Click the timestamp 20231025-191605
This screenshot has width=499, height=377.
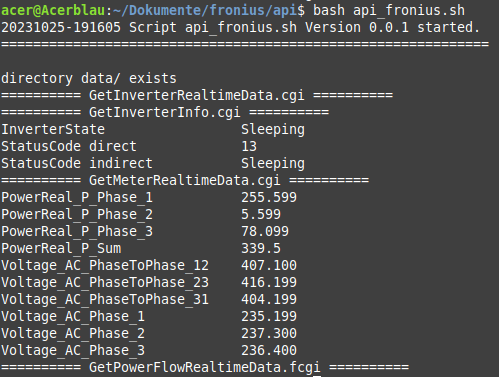(61, 27)
